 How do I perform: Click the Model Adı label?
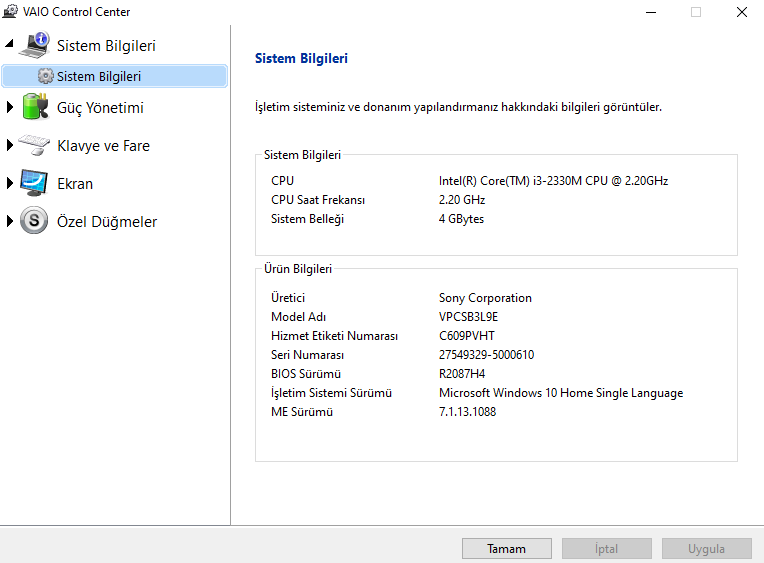point(298,317)
